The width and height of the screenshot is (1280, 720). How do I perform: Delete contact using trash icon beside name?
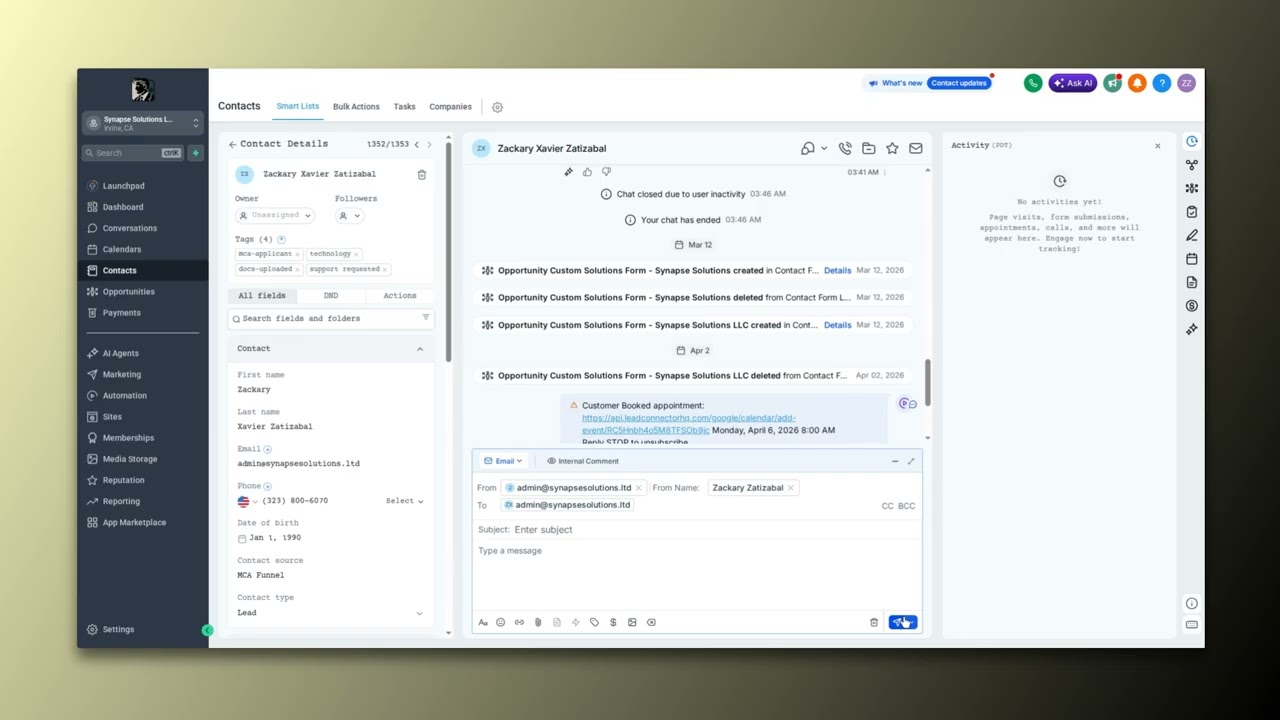[x=422, y=174]
